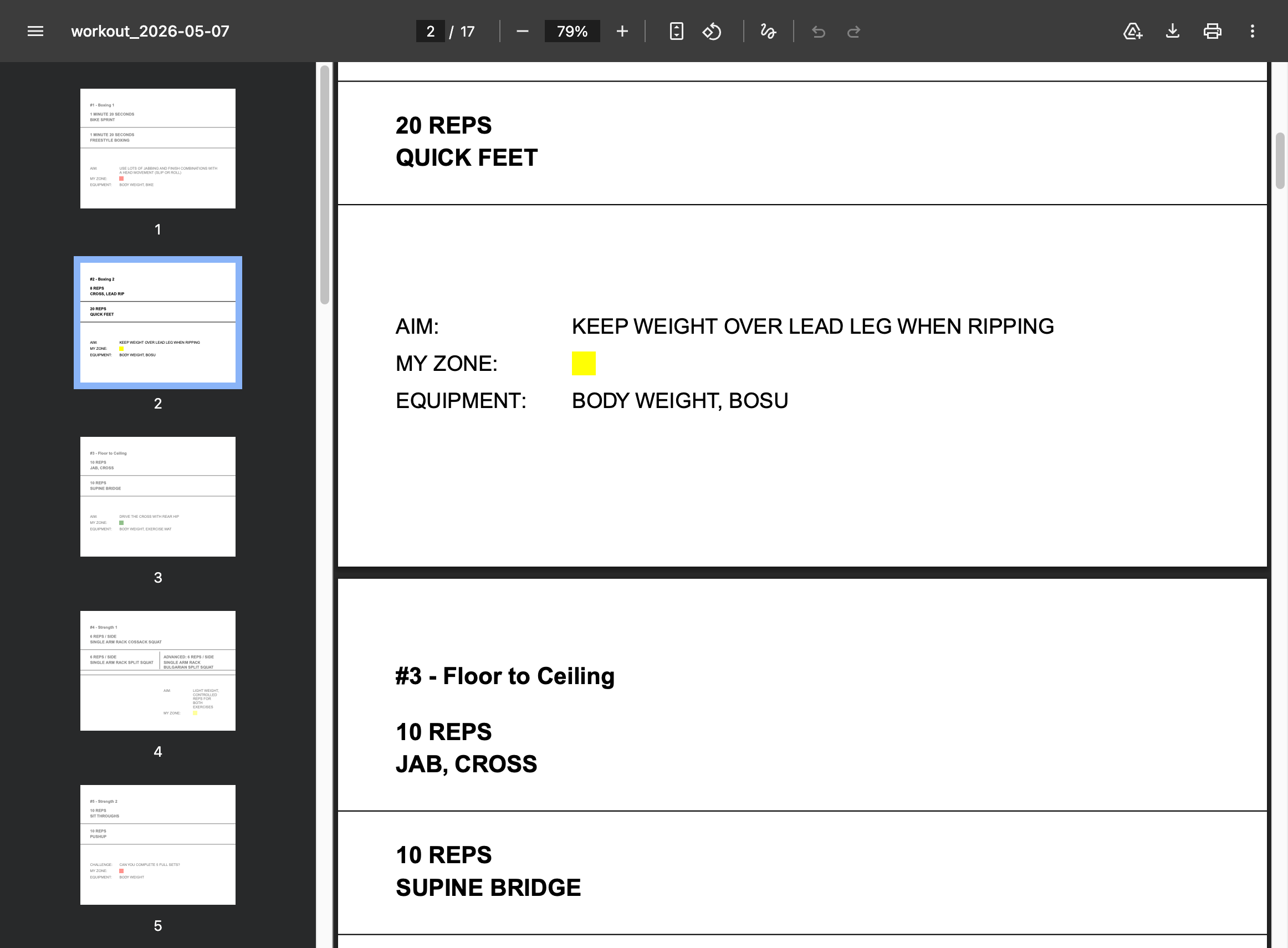The image size is (1288, 948).
Task: Click the undo arrow
Action: (x=818, y=31)
